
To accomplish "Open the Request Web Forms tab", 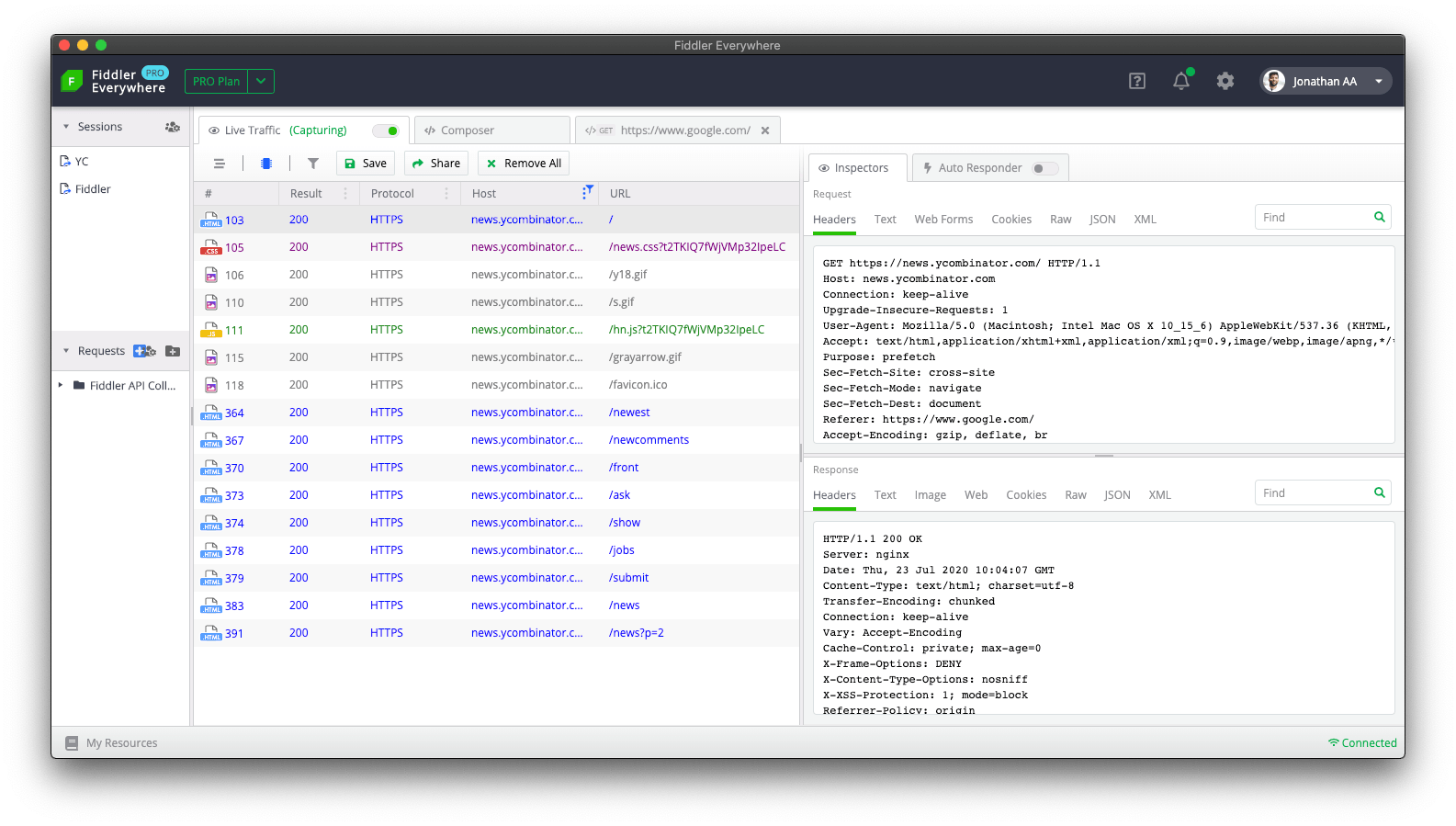I will [x=943, y=220].
